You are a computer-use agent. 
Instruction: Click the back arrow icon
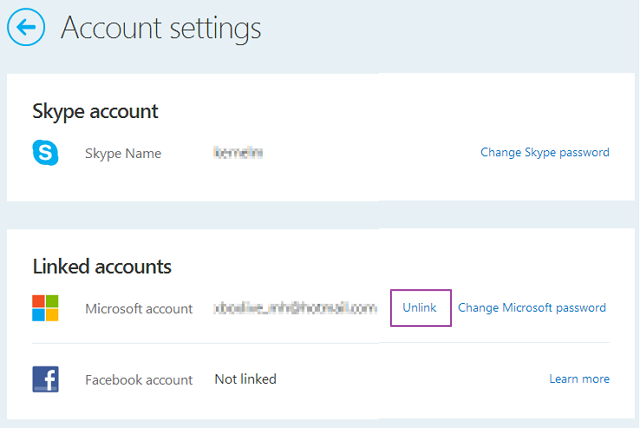[26, 28]
